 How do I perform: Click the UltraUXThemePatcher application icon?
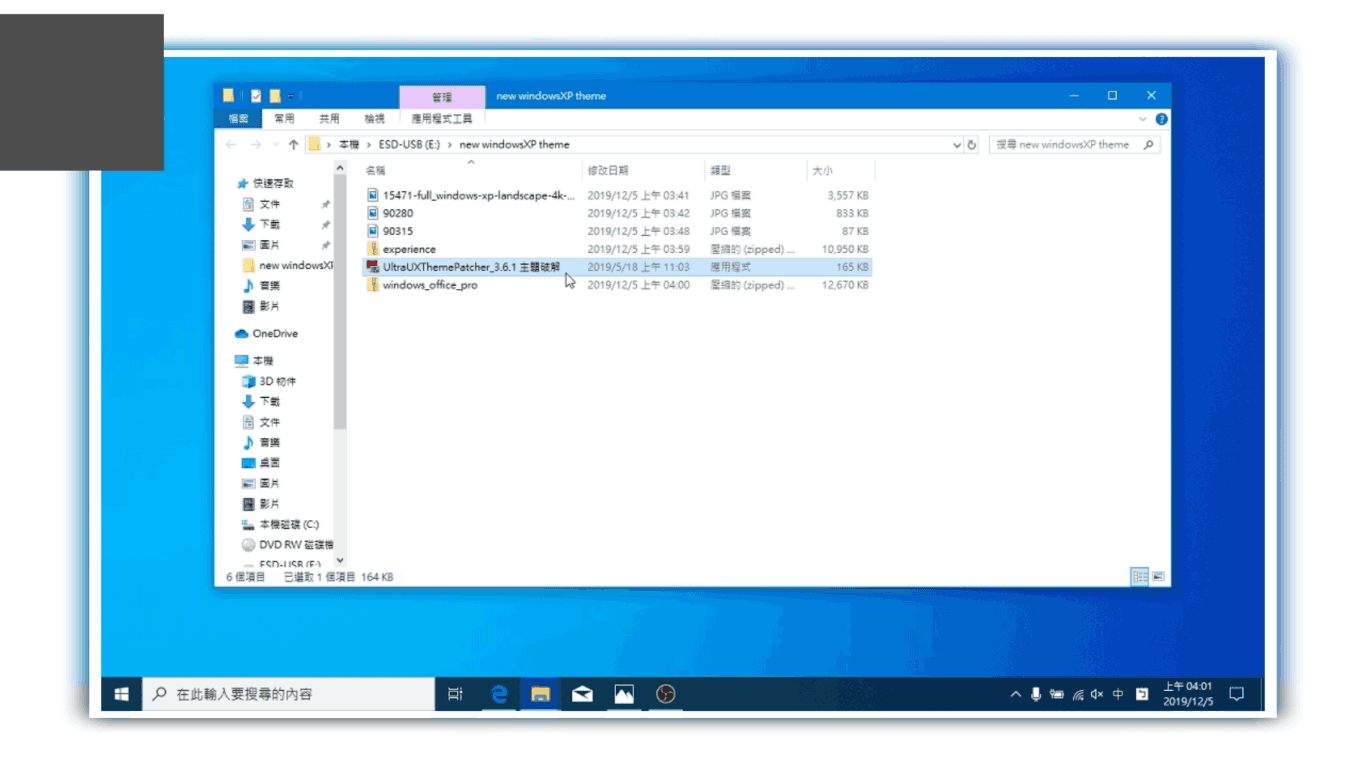(x=373, y=267)
